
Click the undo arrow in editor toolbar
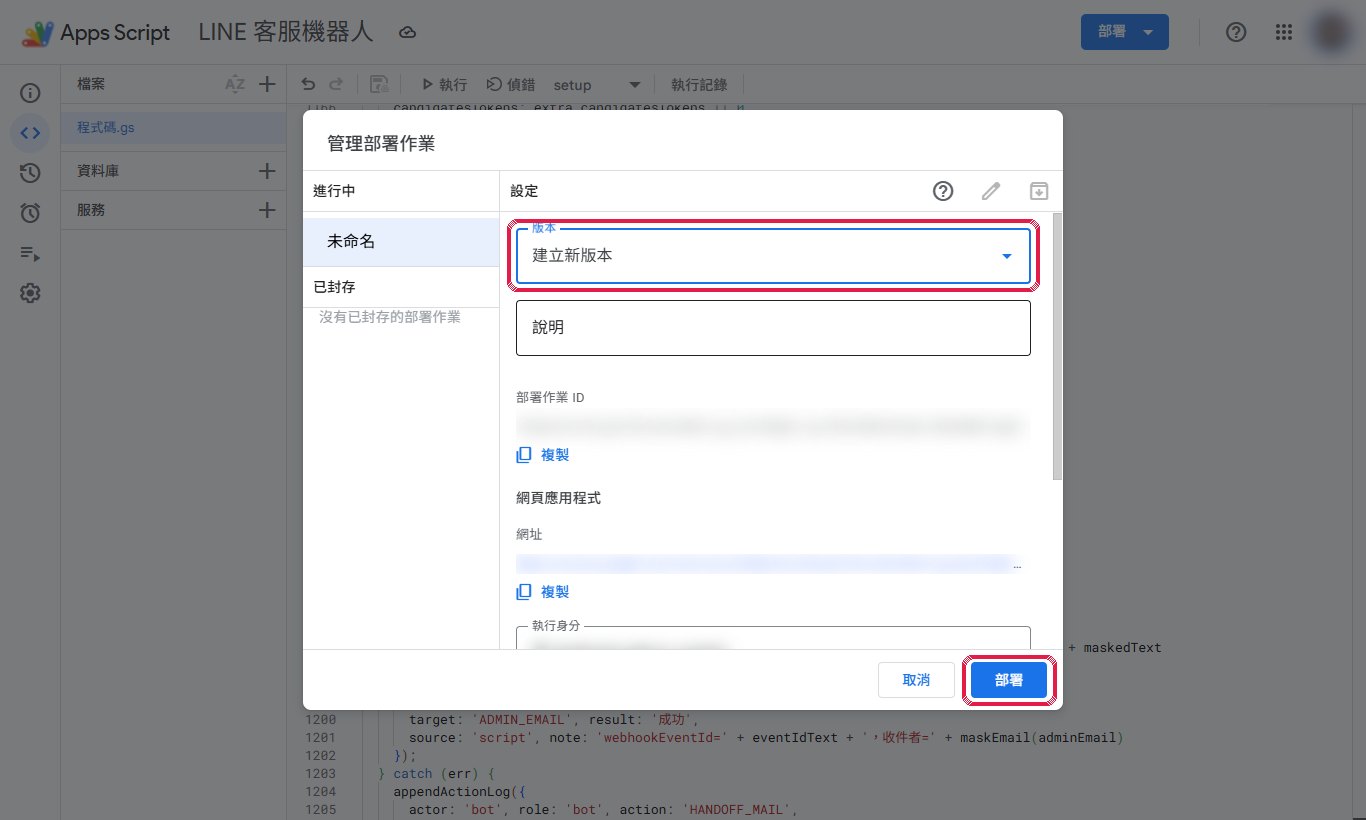[x=308, y=85]
